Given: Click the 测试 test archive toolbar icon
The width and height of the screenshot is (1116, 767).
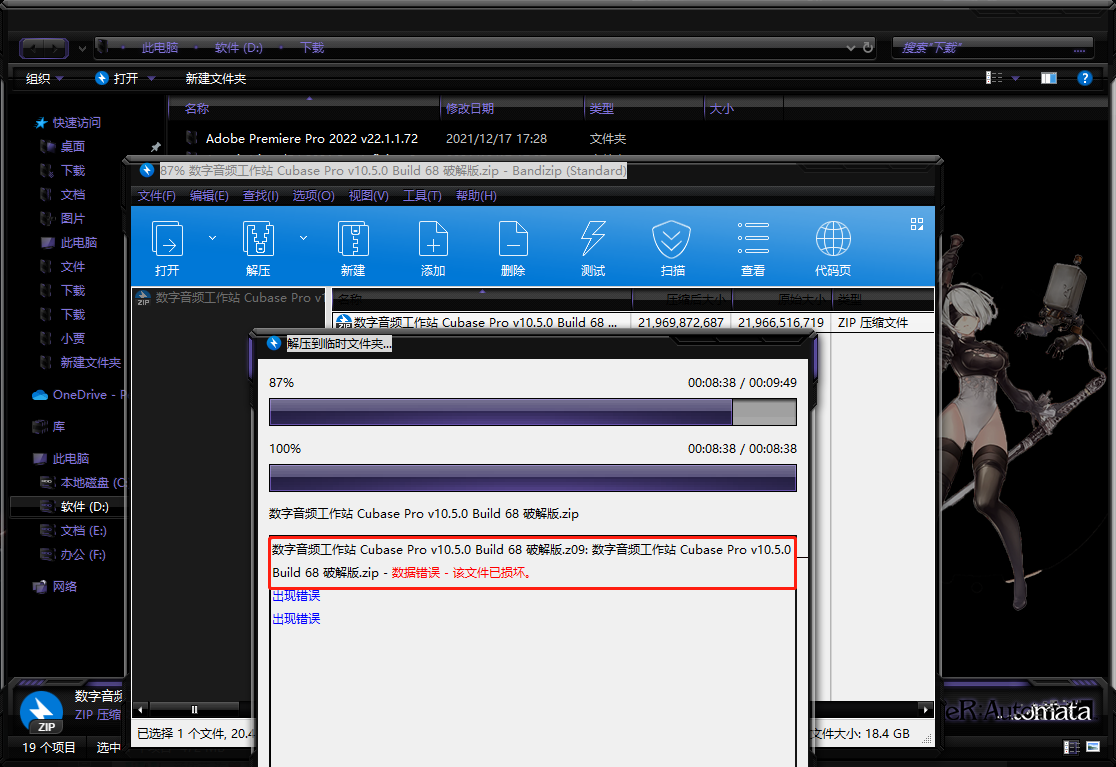Looking at the screenshot, I should (x=593, y=248).
